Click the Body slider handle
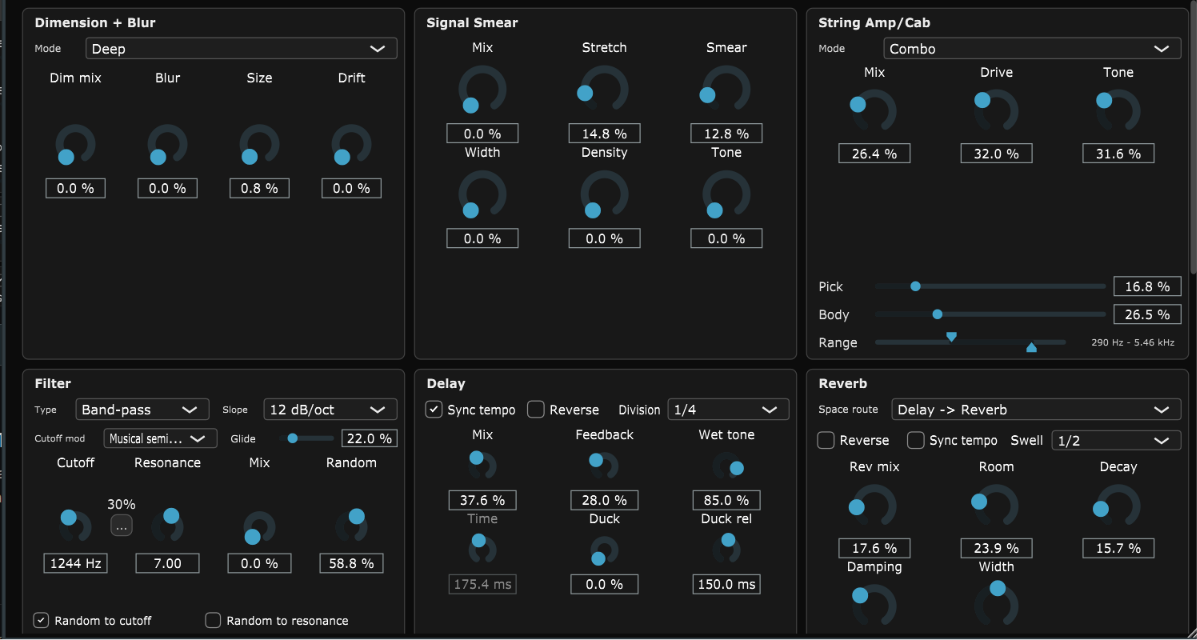1197x640 pixels. pyautogui.click(x=937, y=314)
